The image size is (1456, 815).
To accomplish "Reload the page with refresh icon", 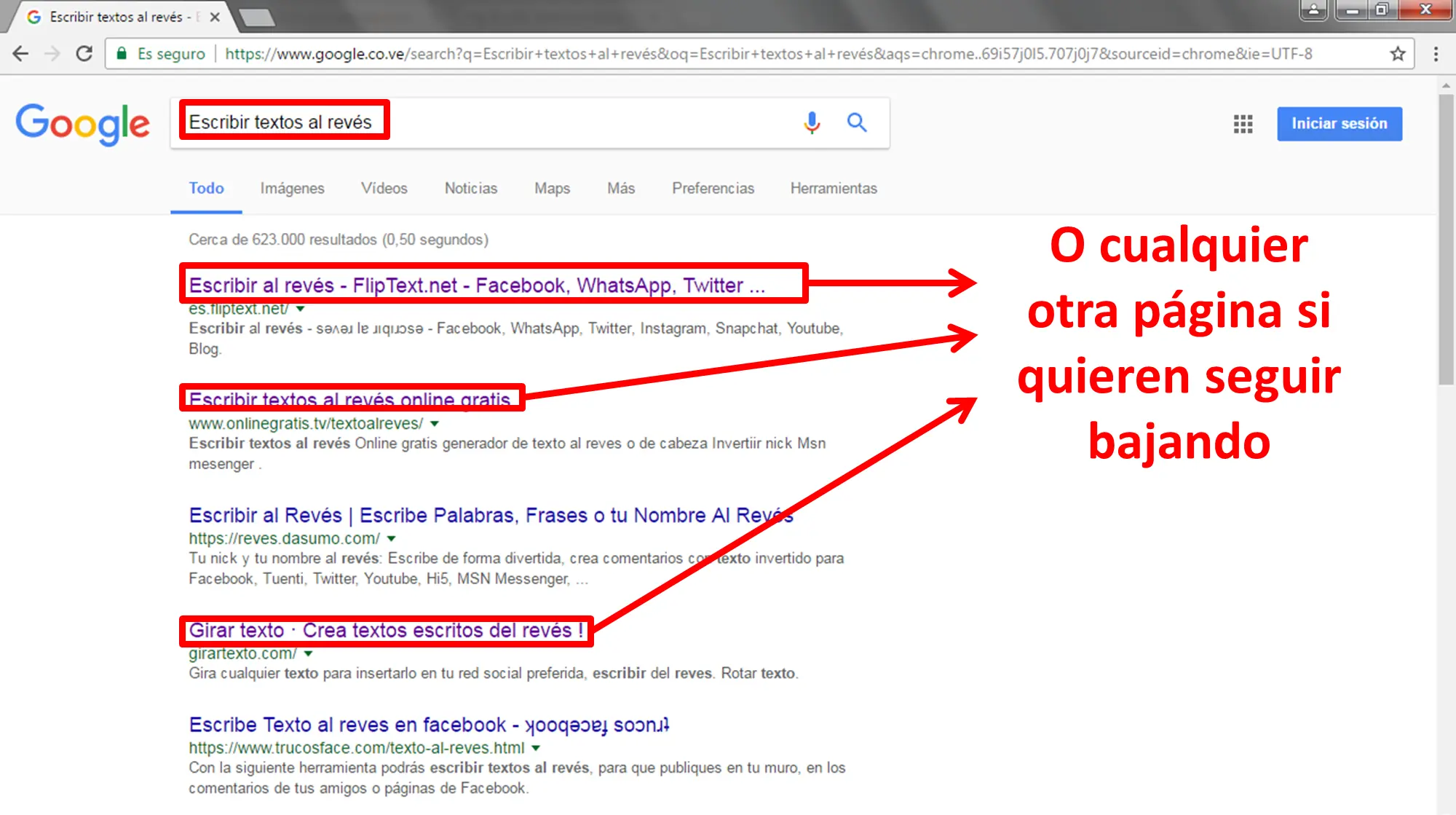I will point(84,54).
